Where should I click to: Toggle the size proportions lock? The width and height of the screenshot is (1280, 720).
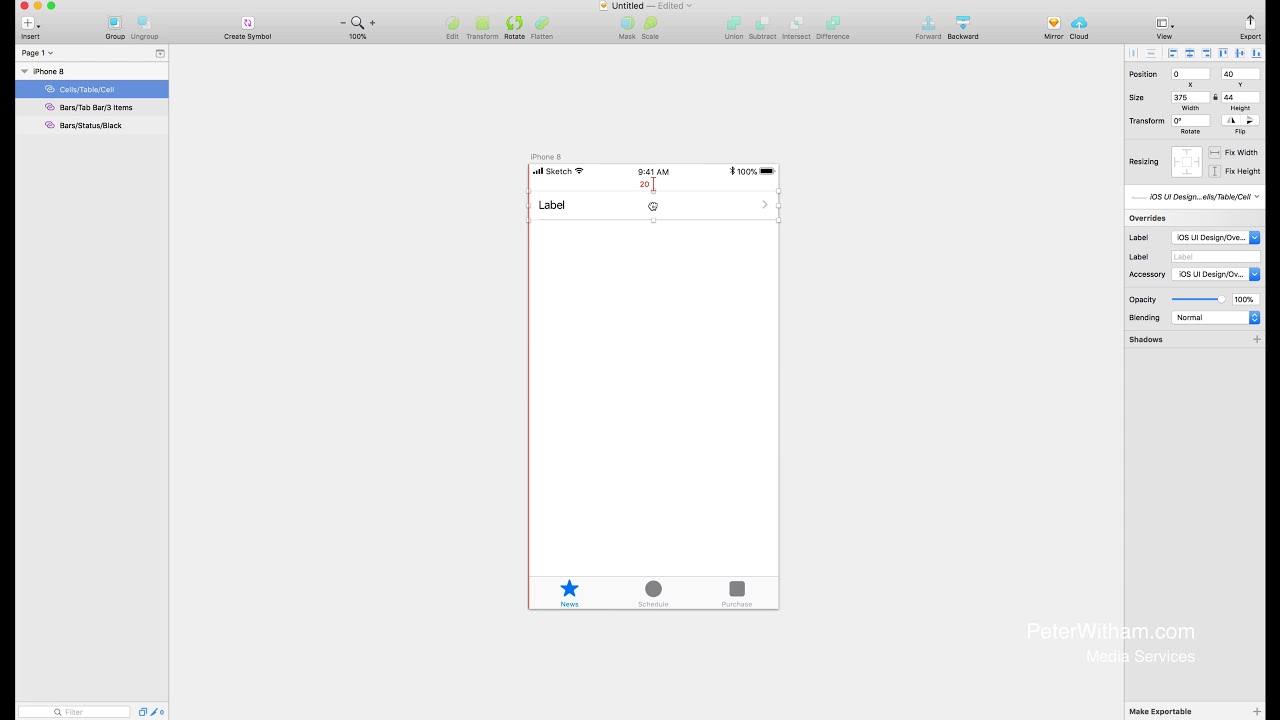coord(1215,97)
